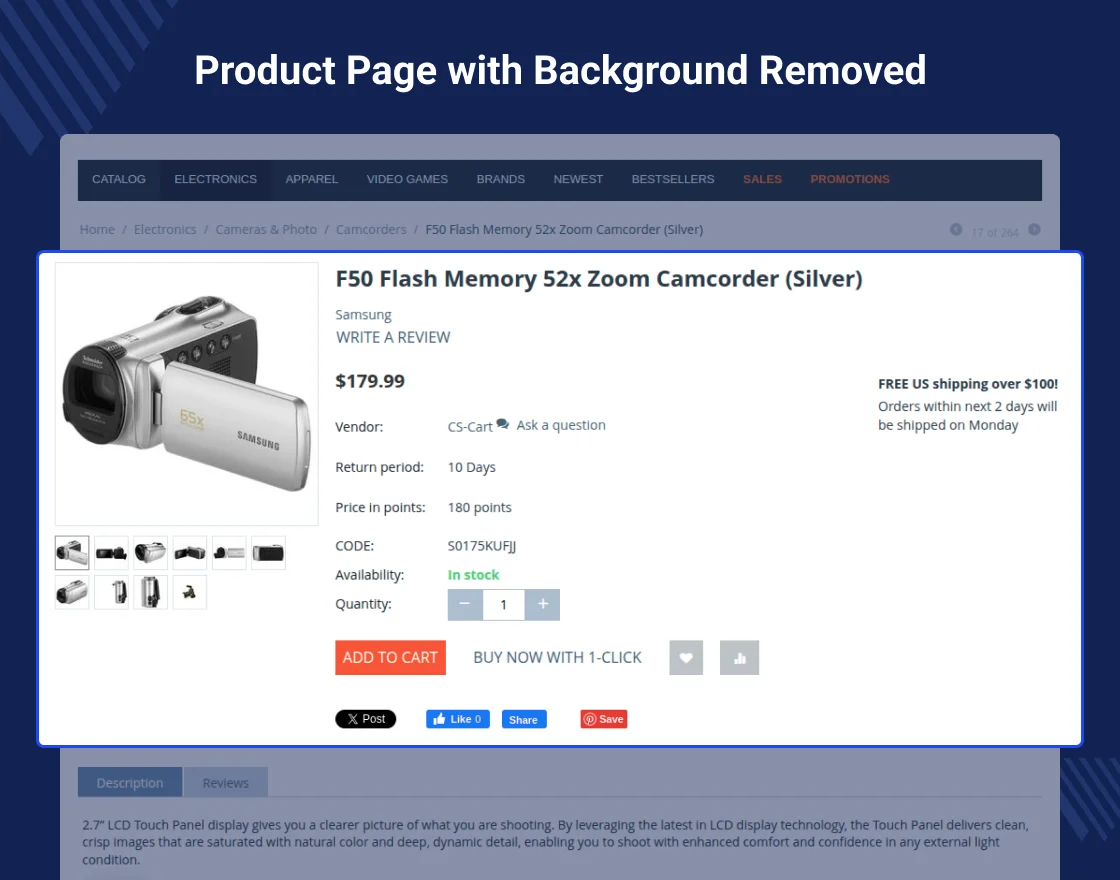Click BUY NOW WITH 1-CLICK
The height and width of the screenshot is (880, 1120).
557,657
